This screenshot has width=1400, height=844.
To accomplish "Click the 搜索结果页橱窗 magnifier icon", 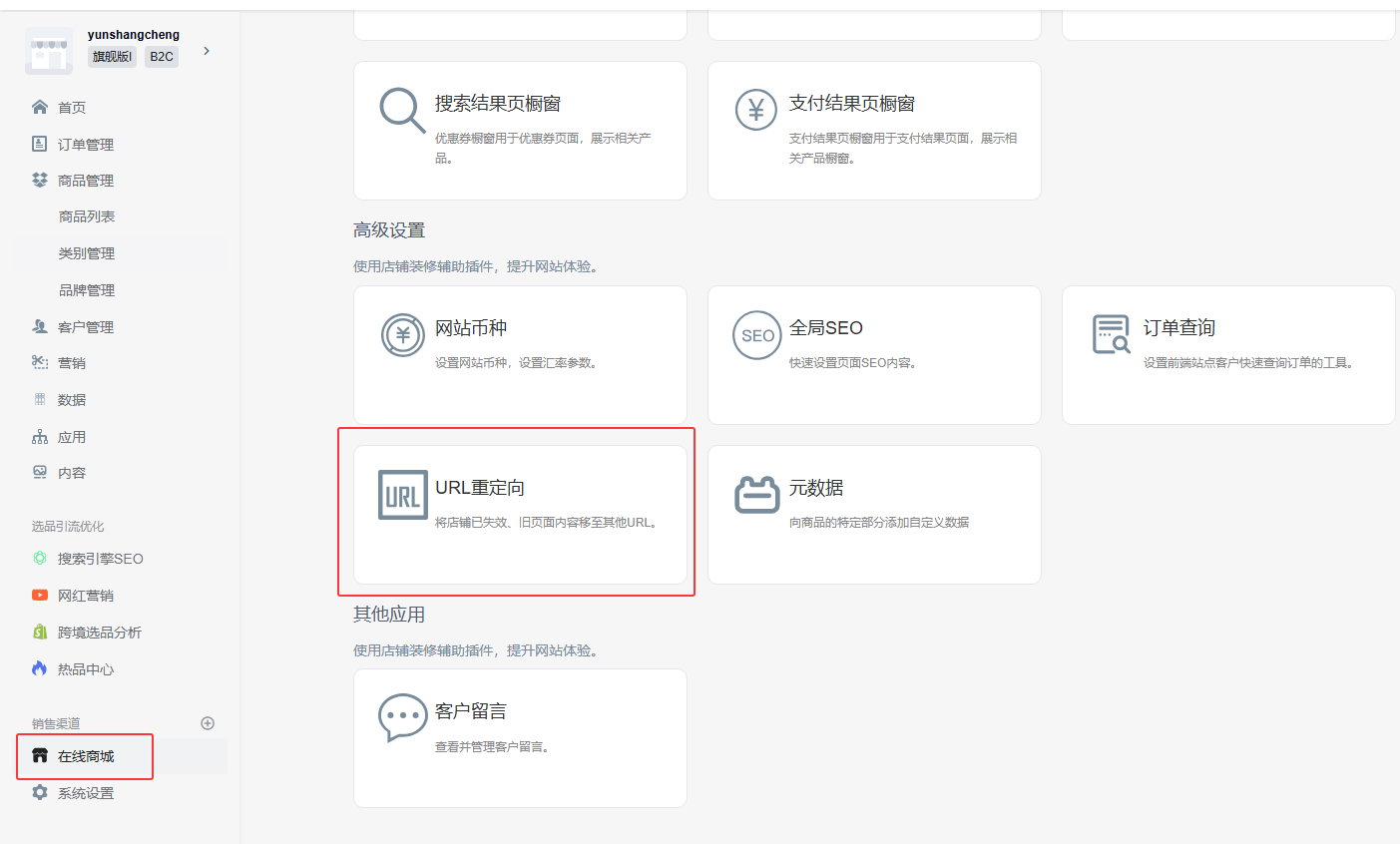I will click(x=402, y=110).
